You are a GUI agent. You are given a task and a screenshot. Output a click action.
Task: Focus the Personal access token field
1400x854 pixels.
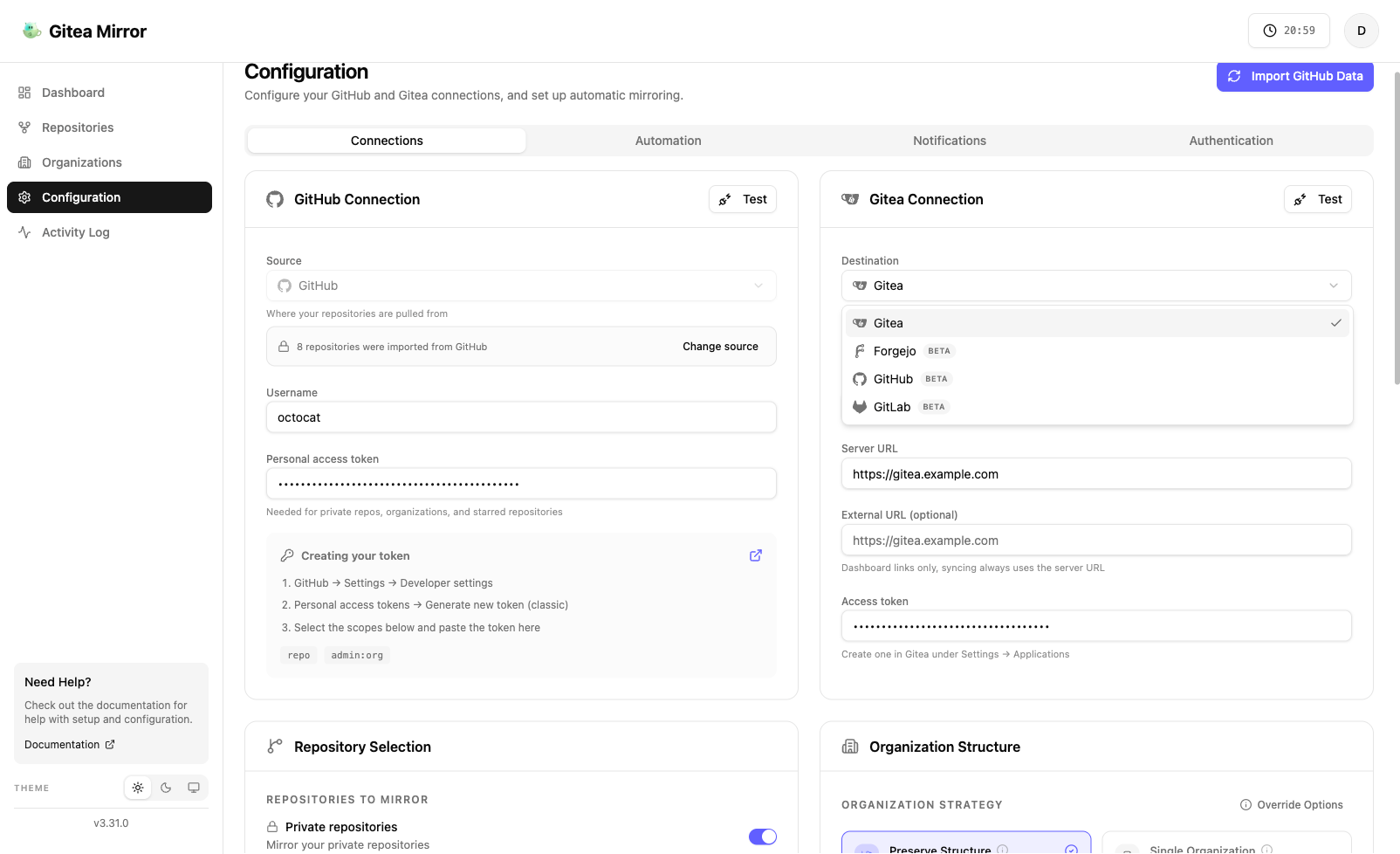coord(521,484)
